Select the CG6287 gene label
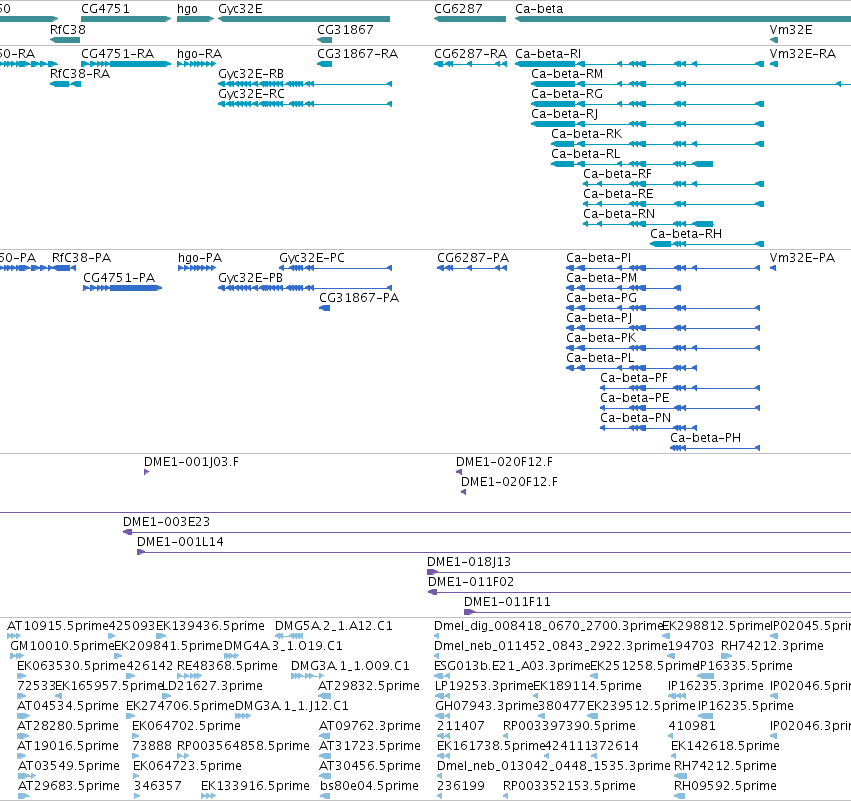 [x=458, y=9]
